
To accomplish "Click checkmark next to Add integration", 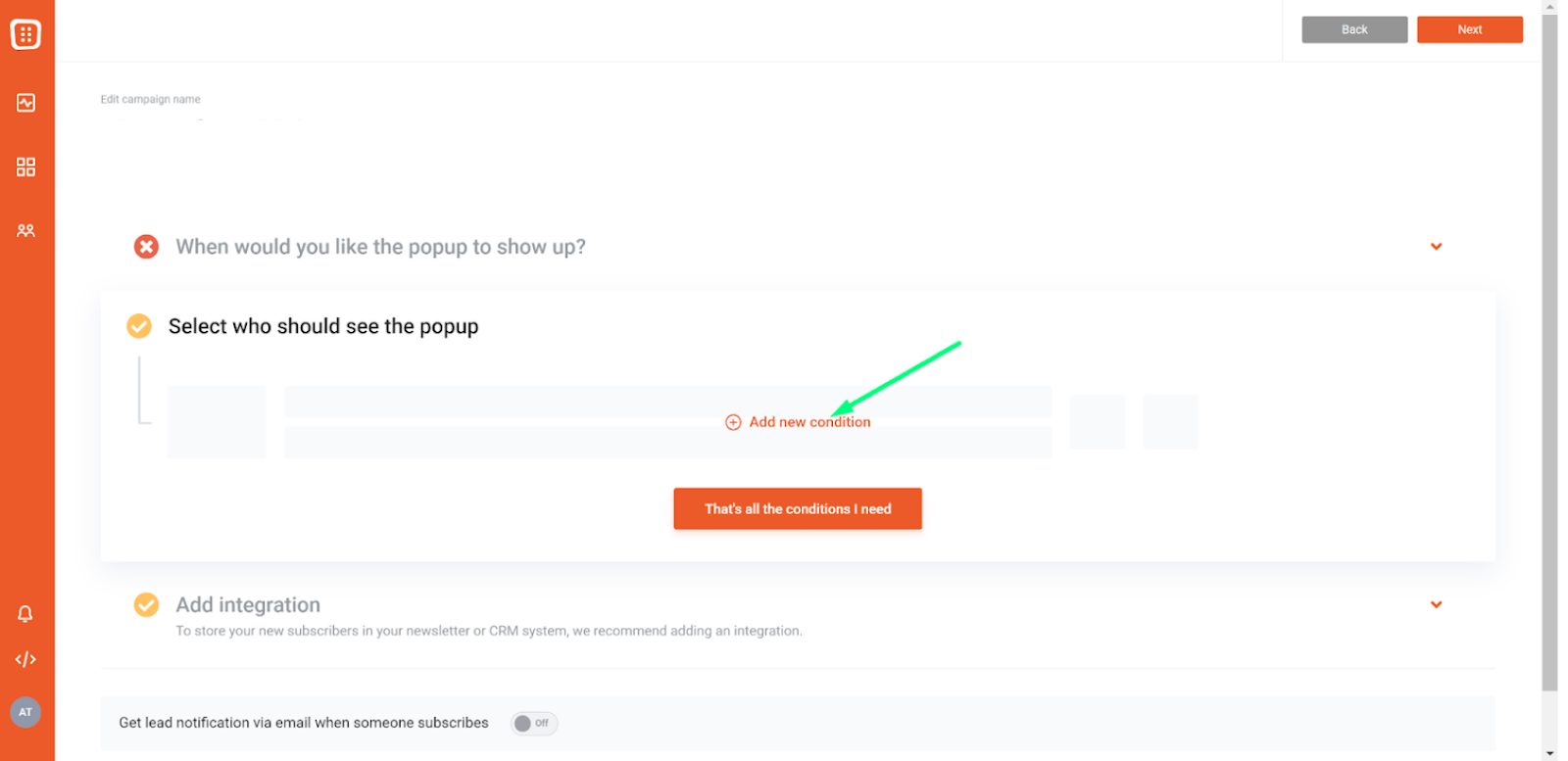I will tap(146, 605).
